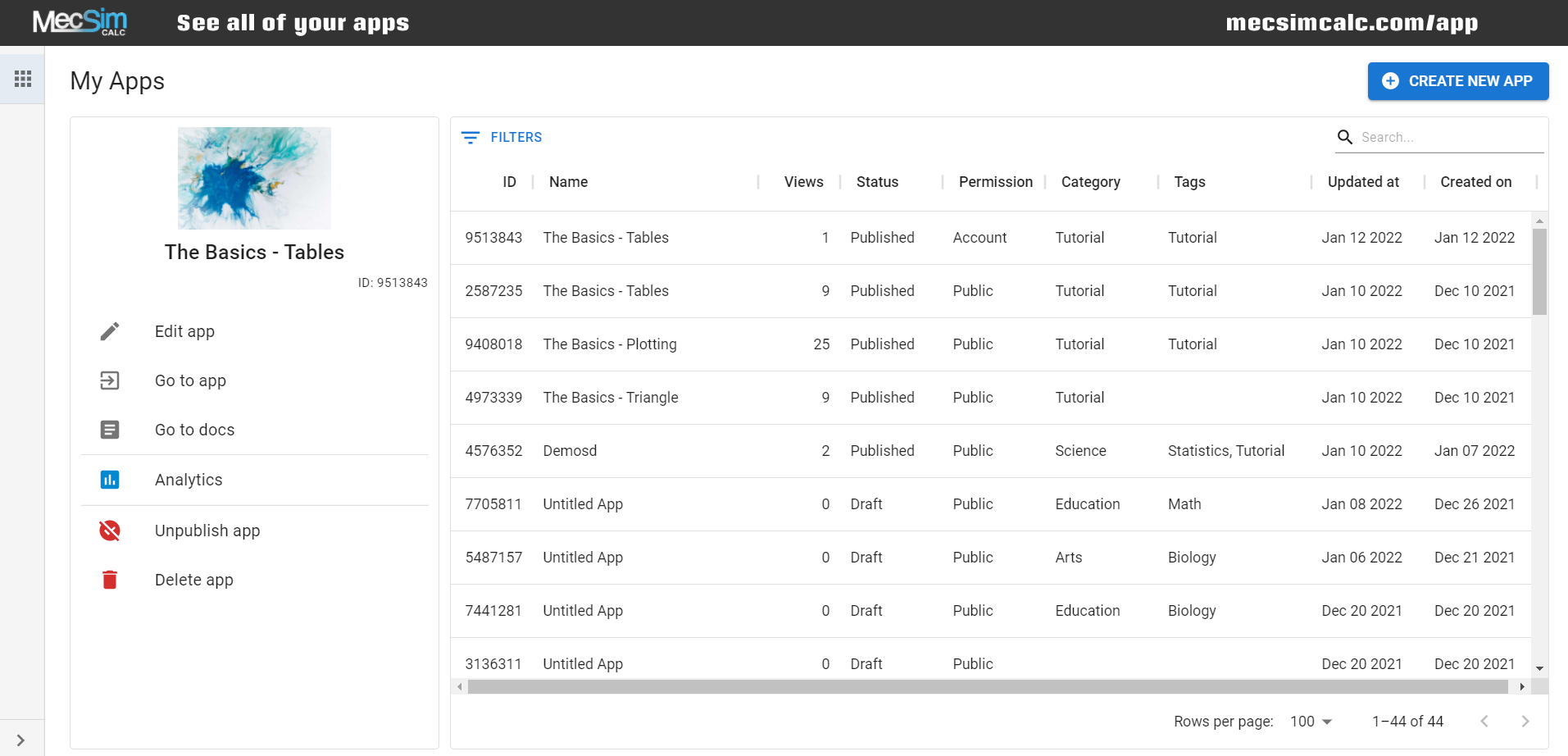The width and height of the screenshot is (1568, 756).
Task: Click the plus icon in Create New App
Action: pyautogui.click(x=1390, y=81)
